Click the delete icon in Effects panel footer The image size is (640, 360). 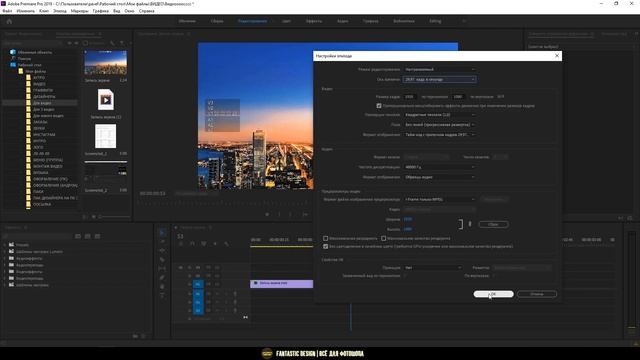click(143, 336)
